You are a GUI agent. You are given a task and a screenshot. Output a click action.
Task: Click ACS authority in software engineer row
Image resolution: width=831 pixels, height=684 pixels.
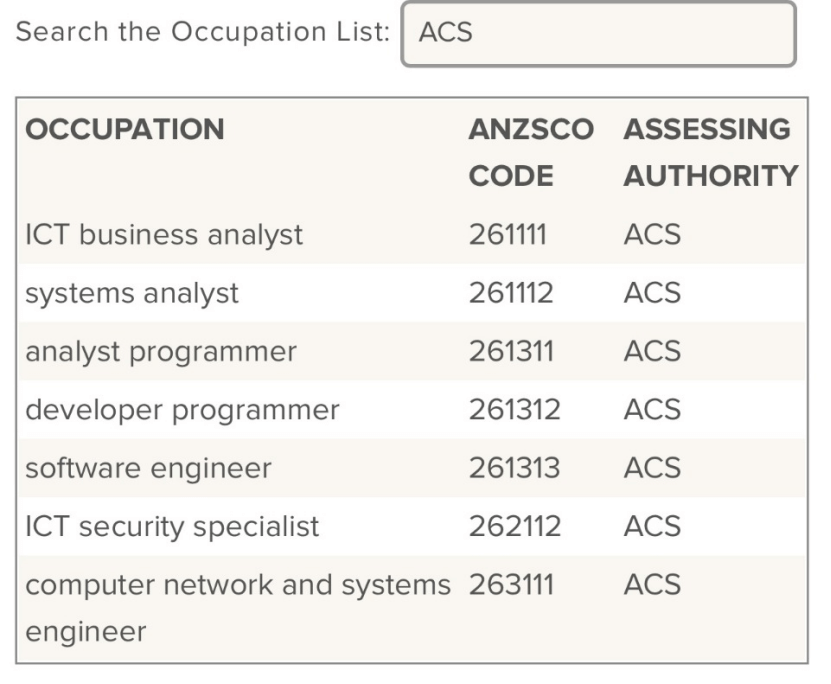point(652,467)
